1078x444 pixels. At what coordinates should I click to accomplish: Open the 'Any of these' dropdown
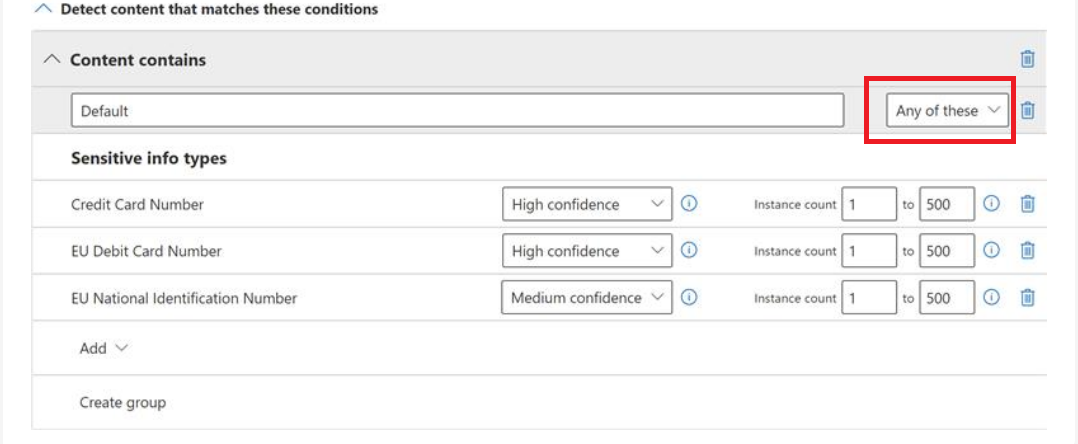pyautogui.click(x=948, y=111)
